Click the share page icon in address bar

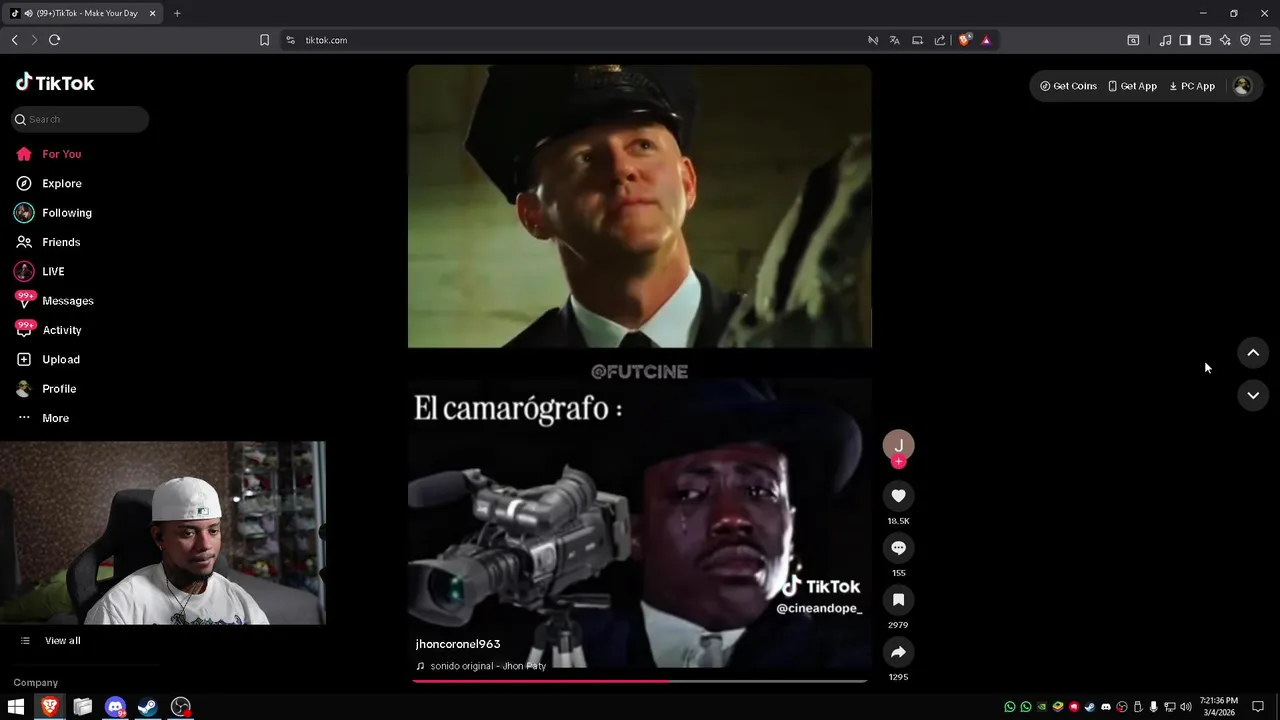coord(940,40)
